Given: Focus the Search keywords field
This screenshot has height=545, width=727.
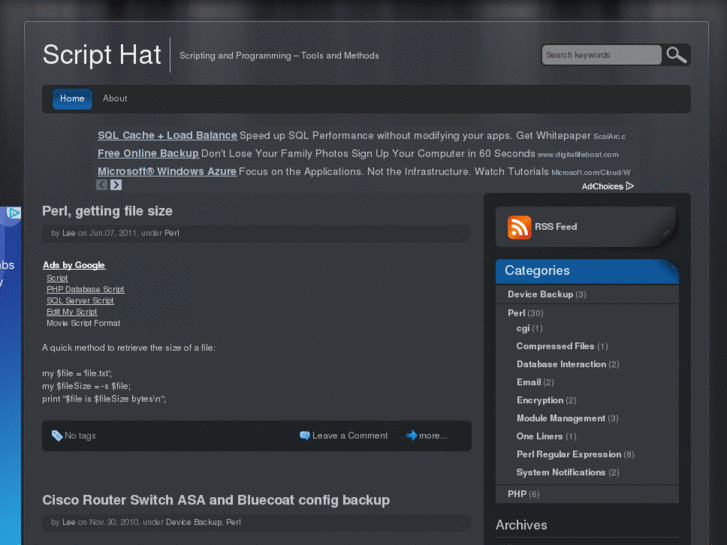Looking at the screenshot, I should tap(601, 55).
